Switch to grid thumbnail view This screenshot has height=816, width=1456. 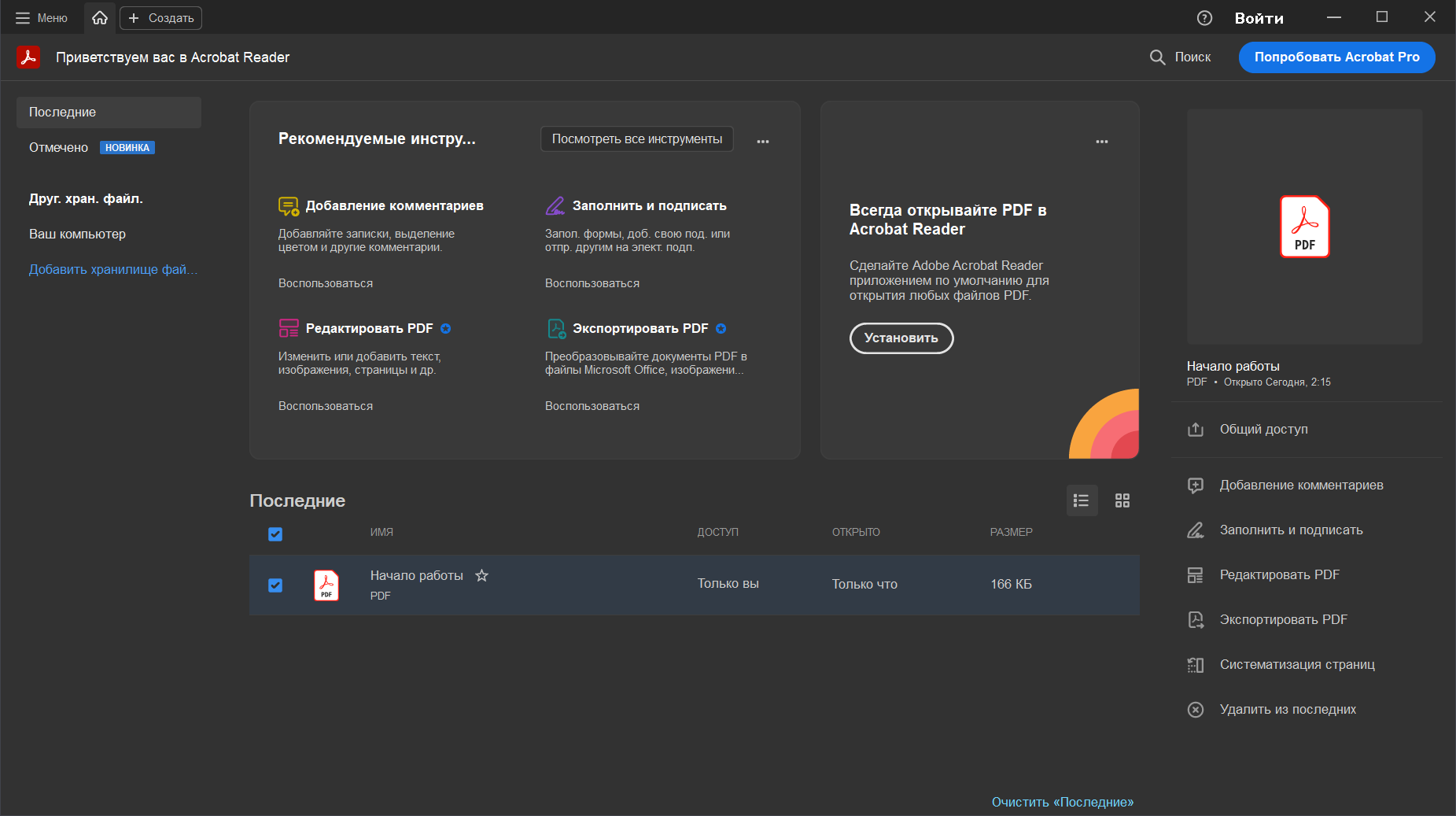[1122, 500]
